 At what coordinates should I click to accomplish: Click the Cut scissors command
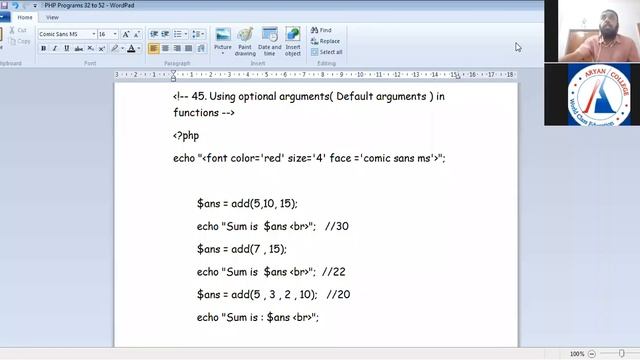click(18, 30)
